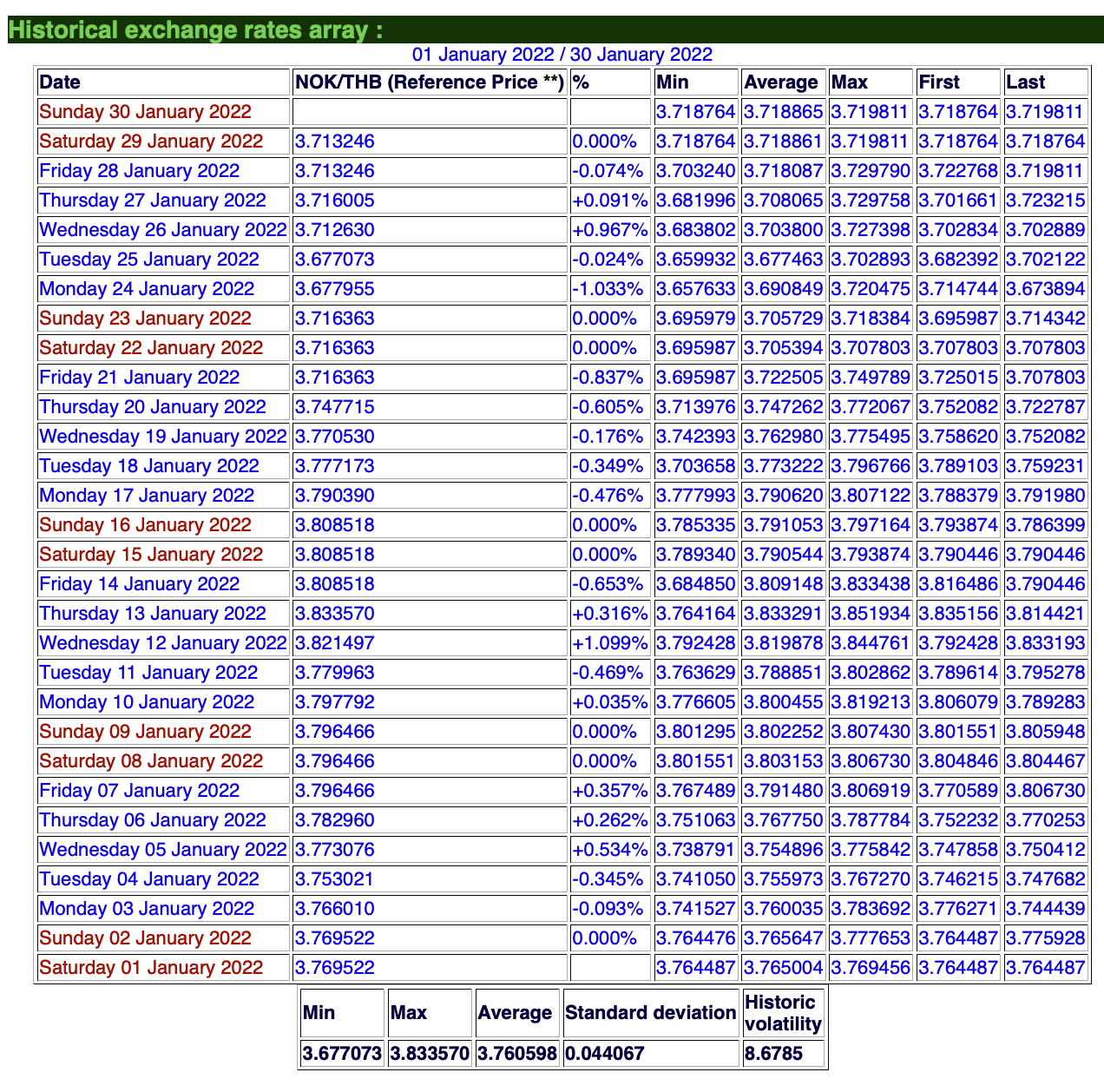Click the Sunday 30 January 2022 date
Screen dimensions: 1104x1092
point(145,112)
